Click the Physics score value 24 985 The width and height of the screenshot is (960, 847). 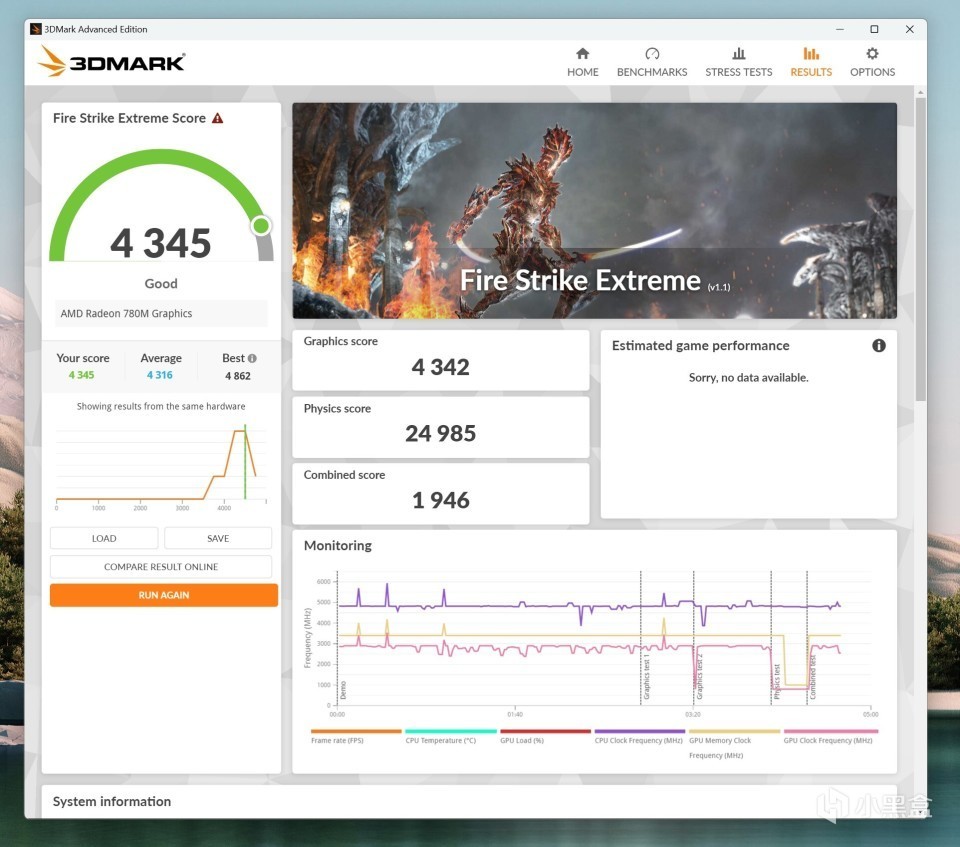[440, 433]
